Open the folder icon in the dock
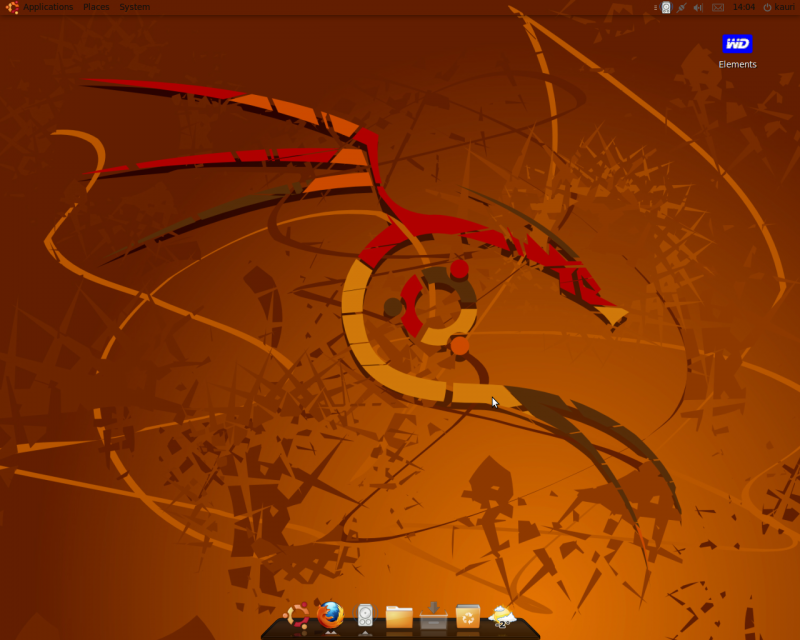This screenshot has height=640, width=800. click(399, 617)
